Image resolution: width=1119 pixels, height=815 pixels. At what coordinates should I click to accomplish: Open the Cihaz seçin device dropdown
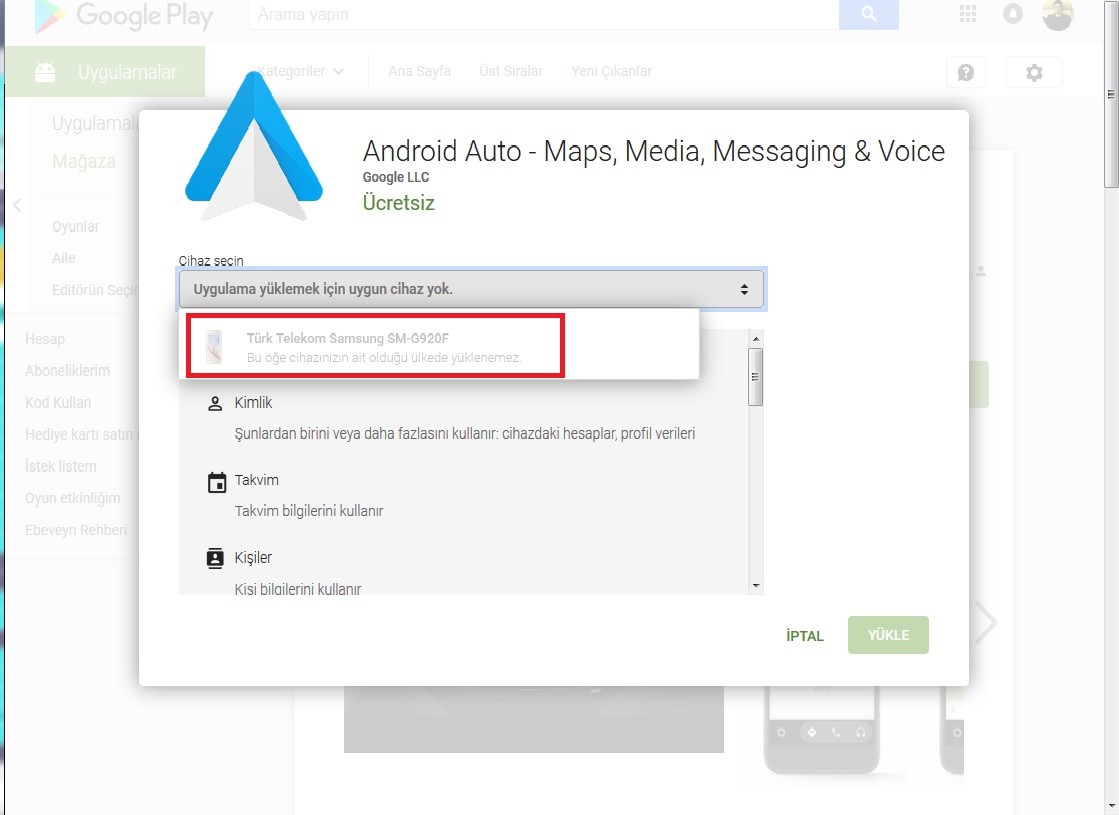click(x=471, y=289)
